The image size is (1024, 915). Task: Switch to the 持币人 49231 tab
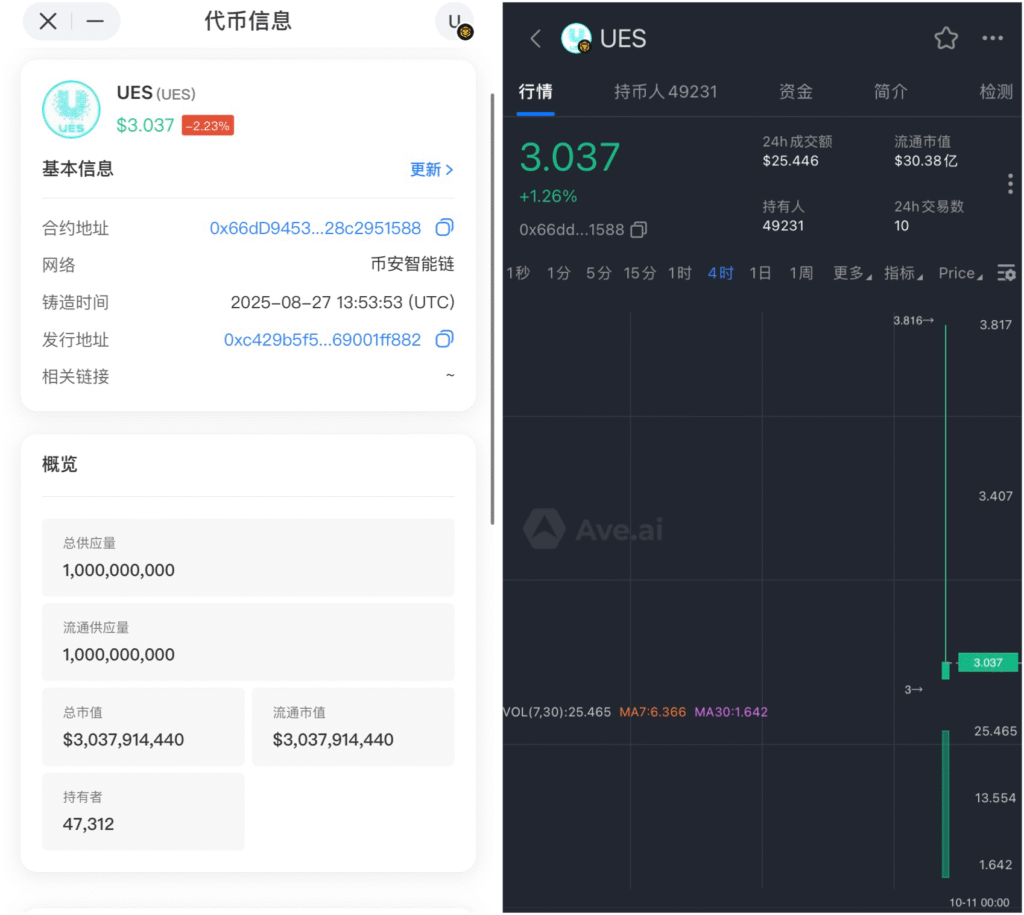(x=665, y=92)
